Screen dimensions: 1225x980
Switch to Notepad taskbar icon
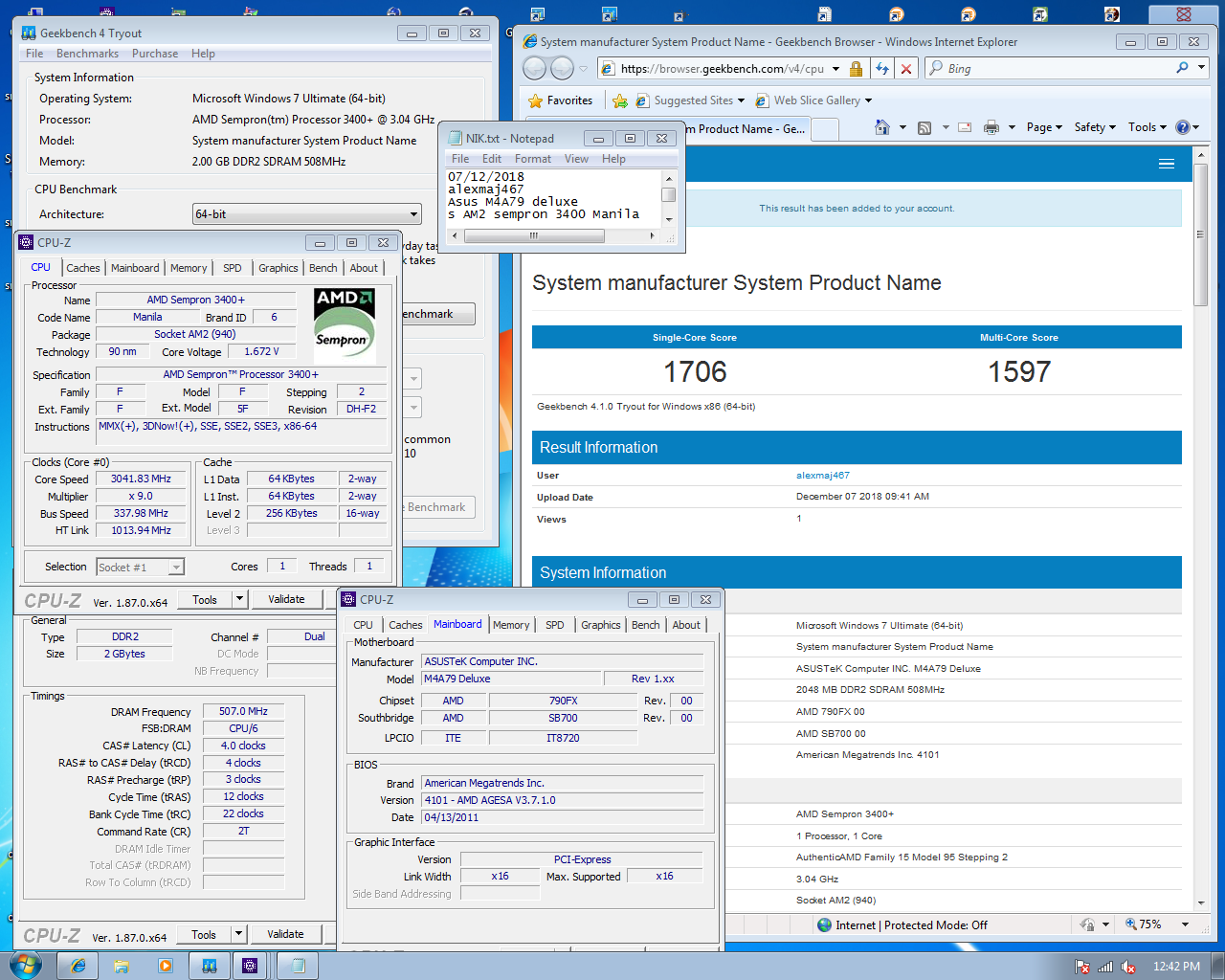click(x=299, y=966)
